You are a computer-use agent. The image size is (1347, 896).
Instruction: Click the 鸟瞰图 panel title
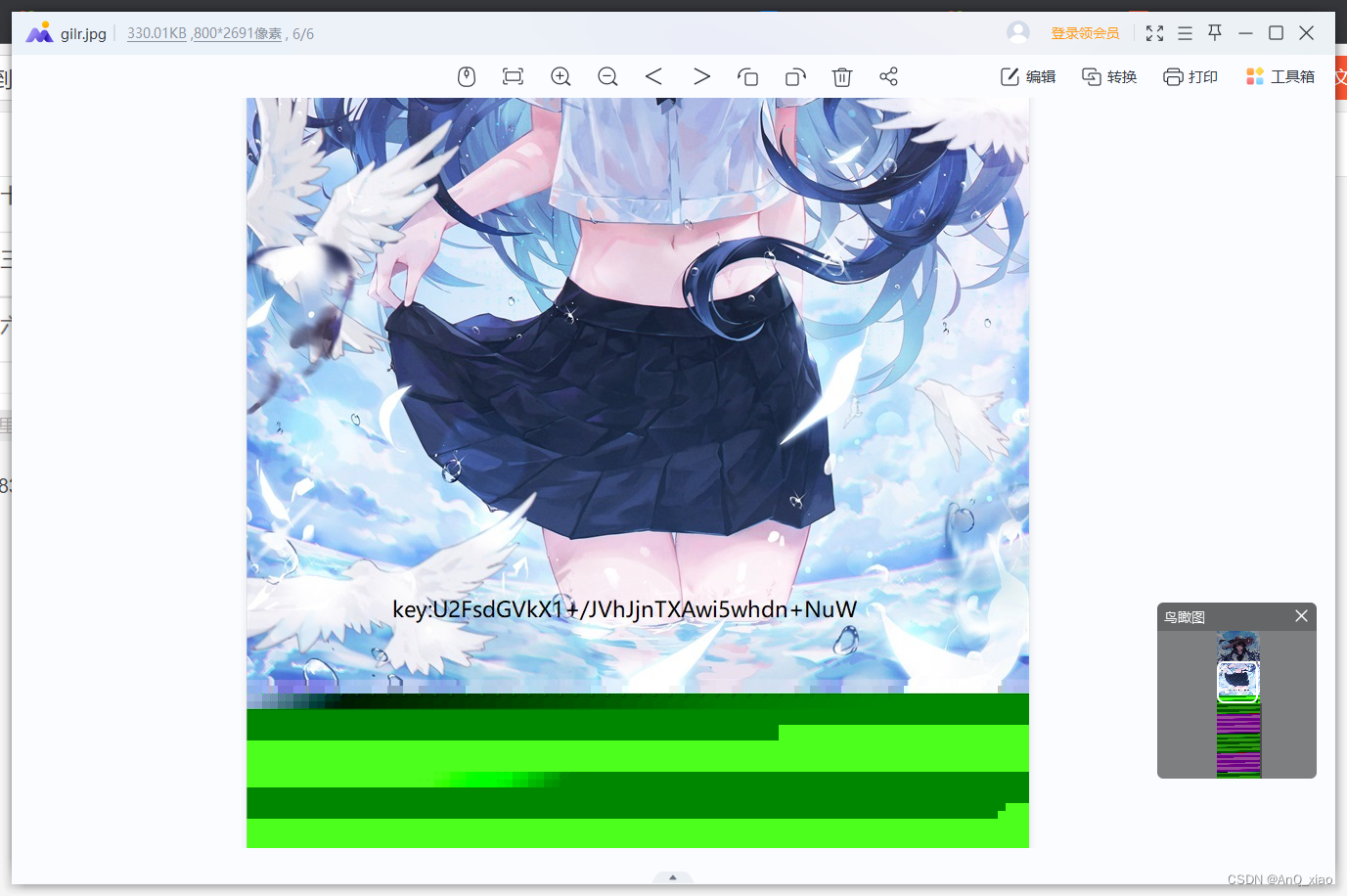1185,617
